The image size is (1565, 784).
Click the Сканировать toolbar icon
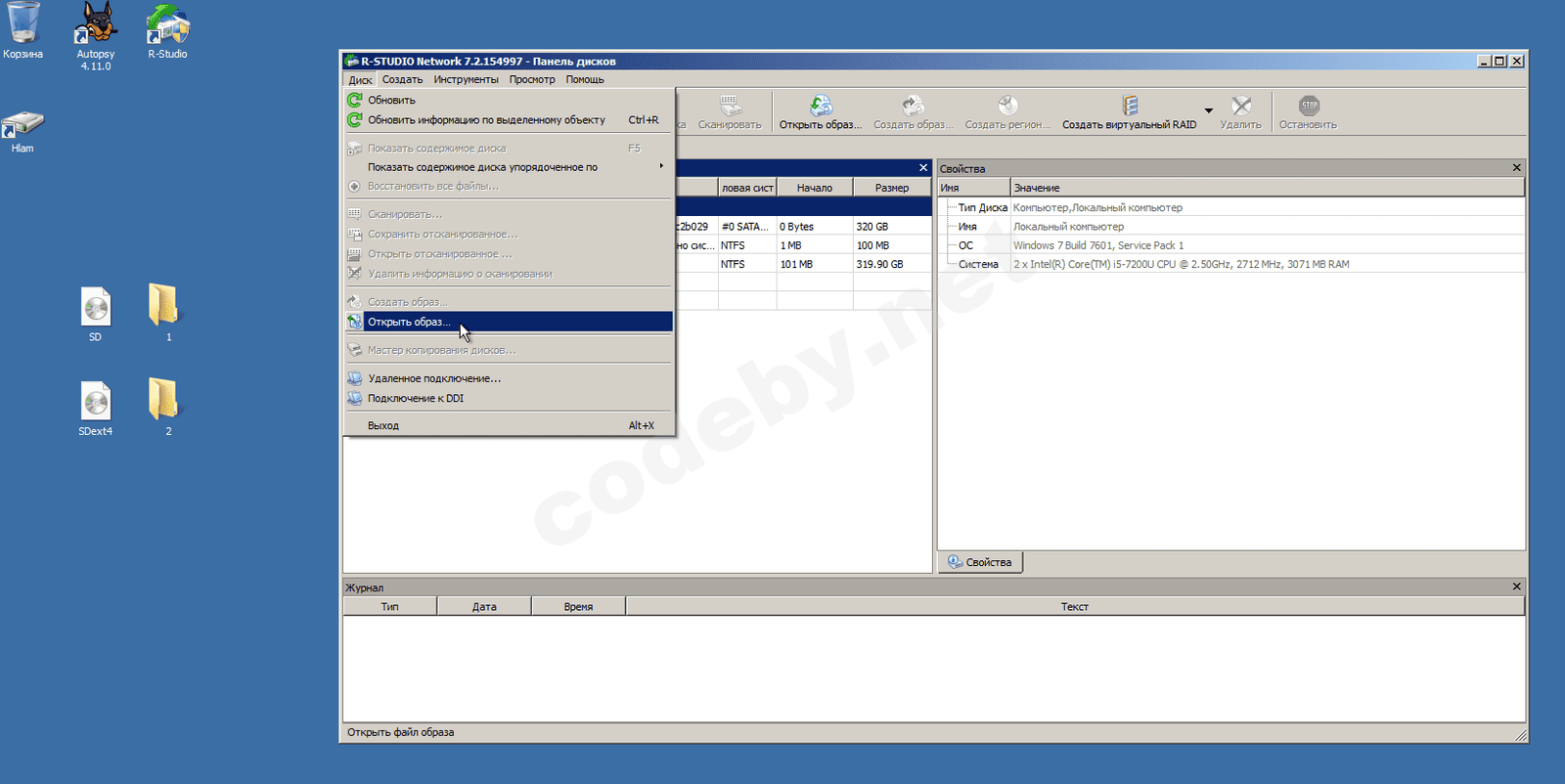click(730, 111)
